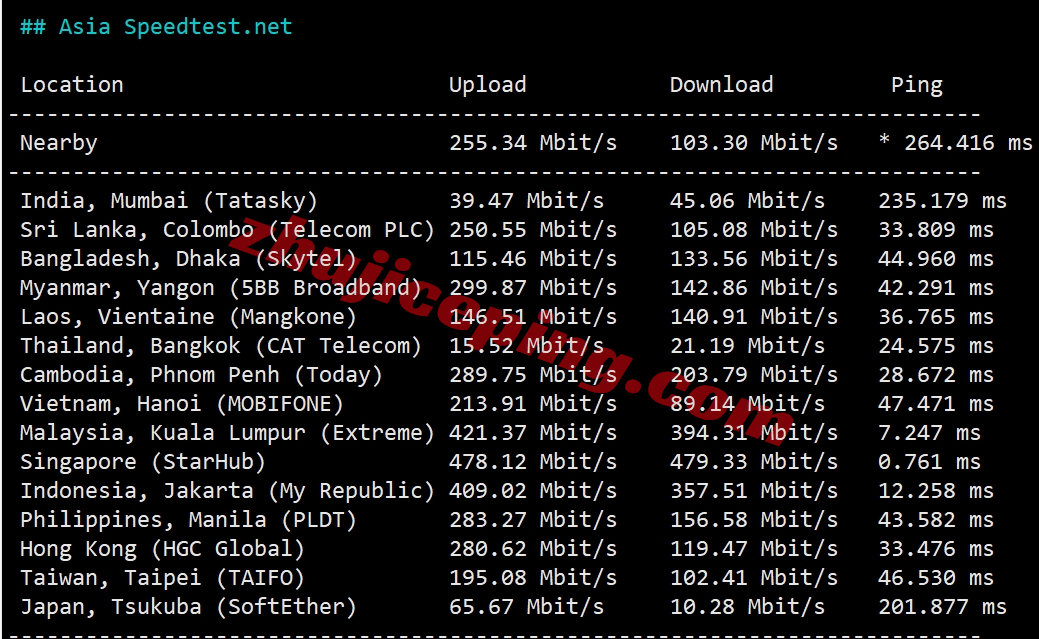Select Yangon ping value "42.291 ms"
Viewport: 1039px width, 639px height.
tap(936, 288)
